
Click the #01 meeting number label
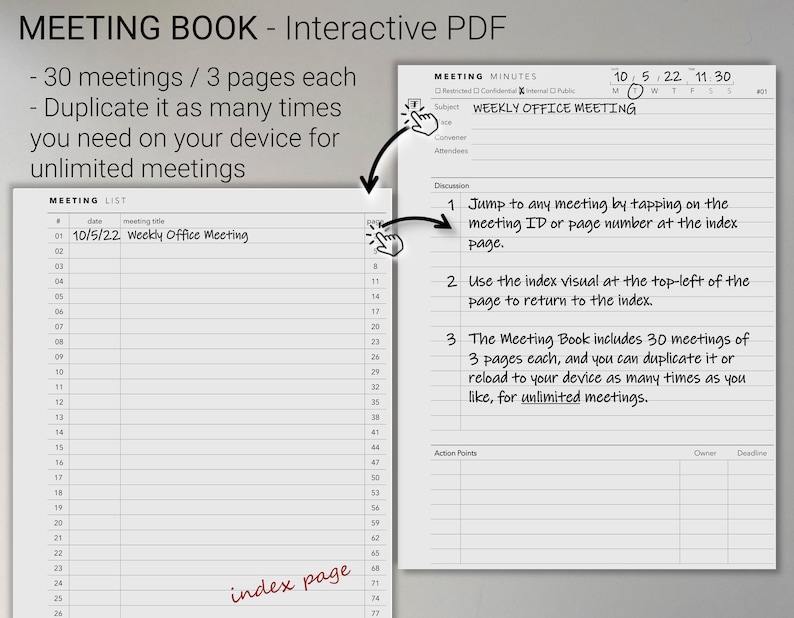762,92
